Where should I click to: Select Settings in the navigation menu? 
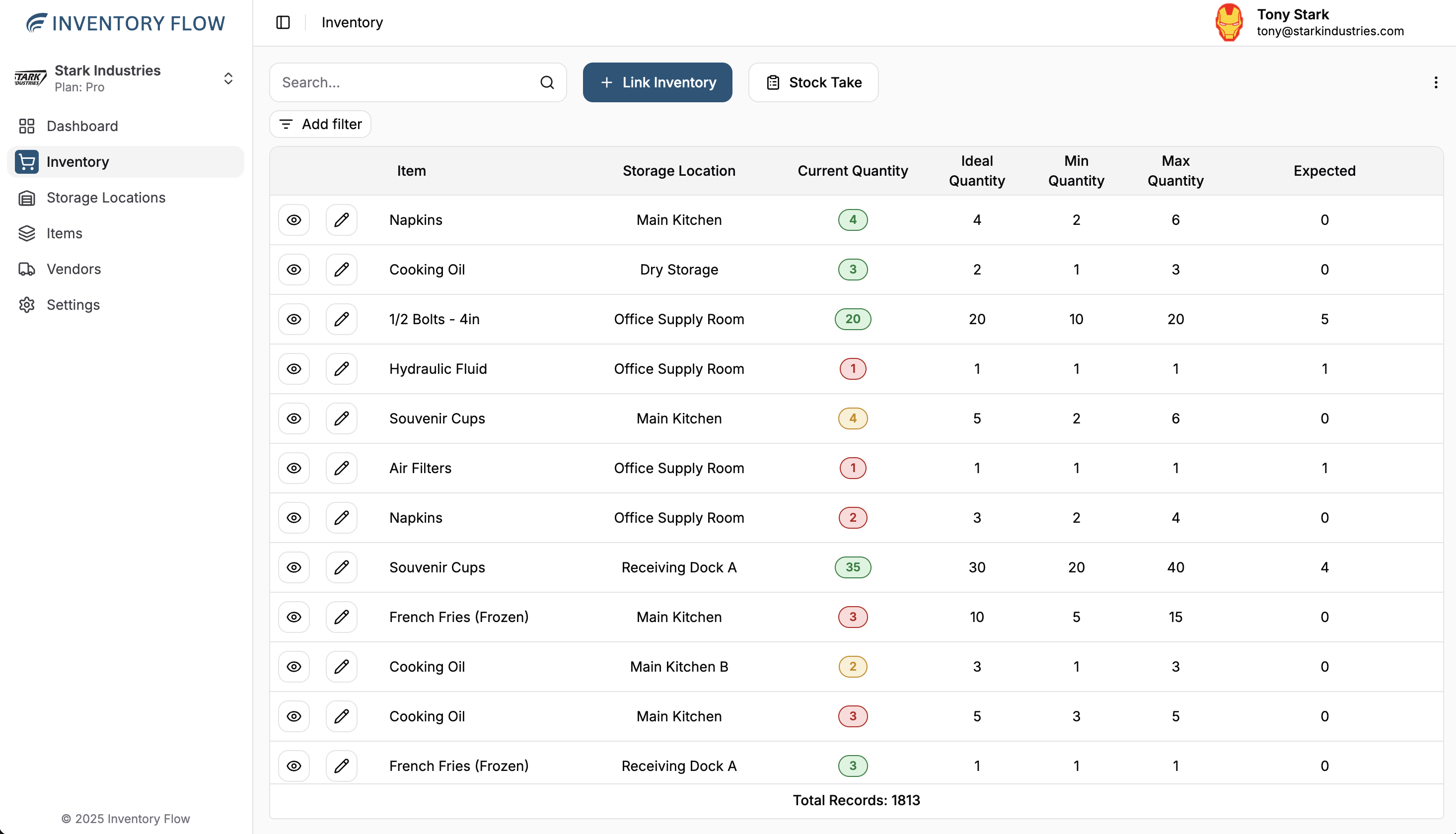pyautogui.click(x=73, y=305)
